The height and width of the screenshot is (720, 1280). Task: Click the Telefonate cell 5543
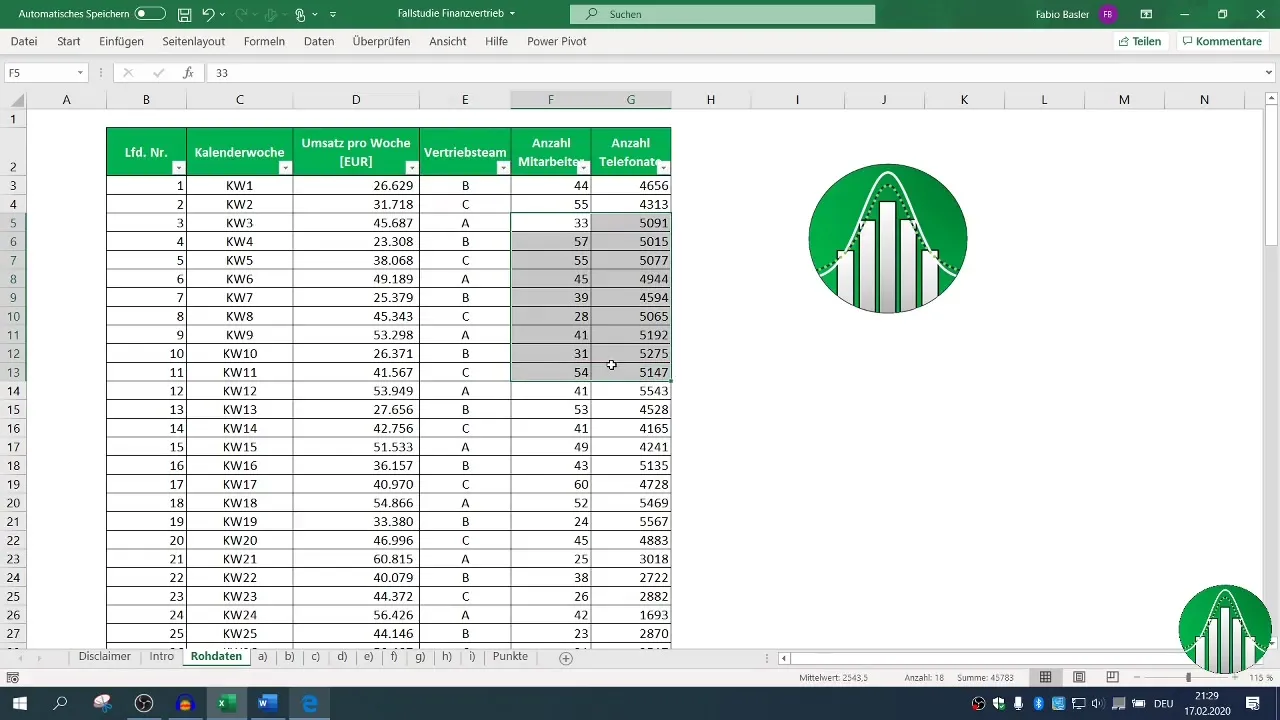(x=631, y=391)
